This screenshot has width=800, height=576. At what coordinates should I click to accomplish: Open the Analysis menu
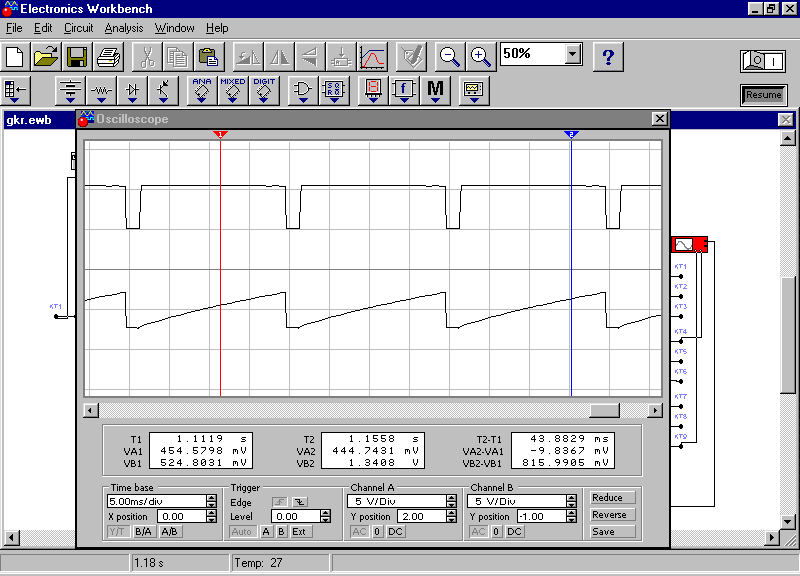124,28
